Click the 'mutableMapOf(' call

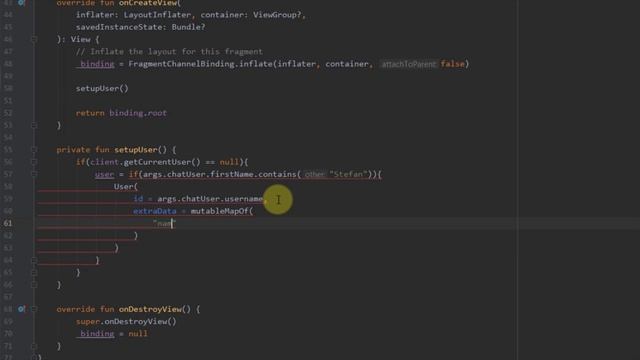[x=222, y=211]
